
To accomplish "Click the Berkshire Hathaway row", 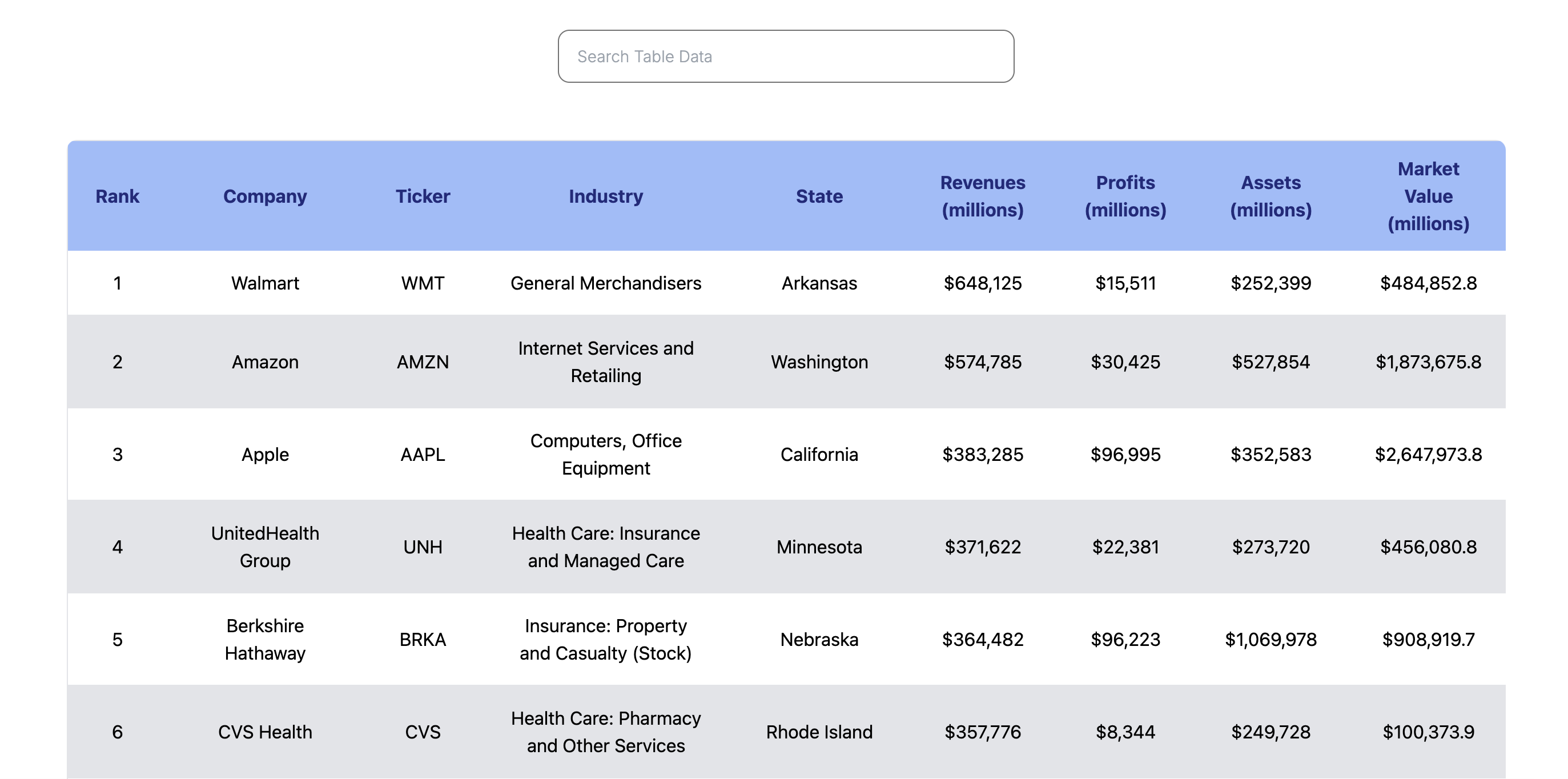I will (266, 640).
